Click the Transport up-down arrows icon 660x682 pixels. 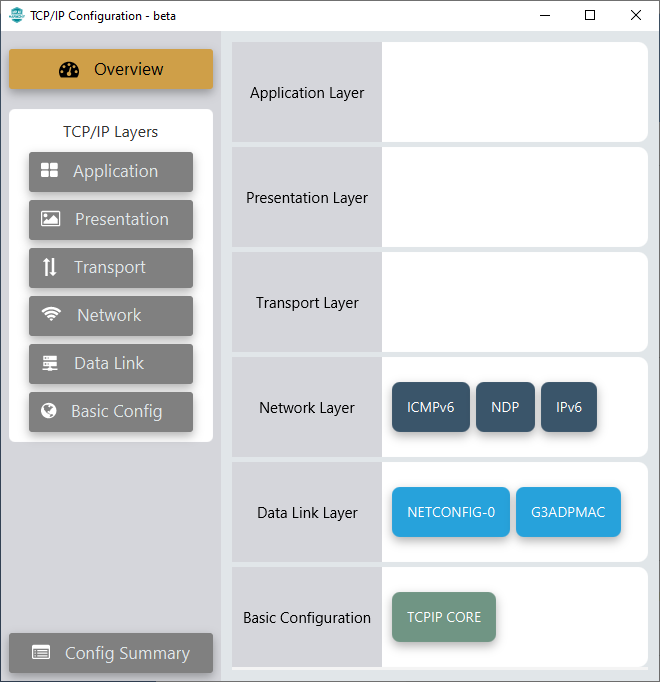[50, 267]
